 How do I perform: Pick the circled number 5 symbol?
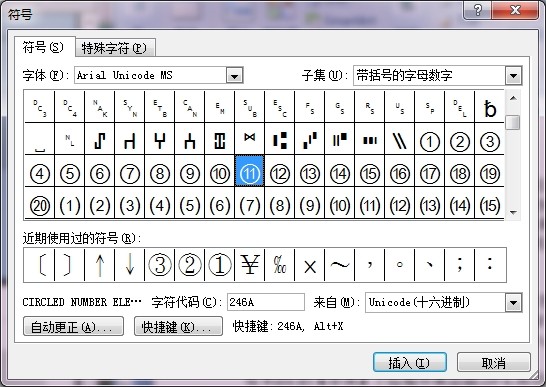tap(70, 173)
